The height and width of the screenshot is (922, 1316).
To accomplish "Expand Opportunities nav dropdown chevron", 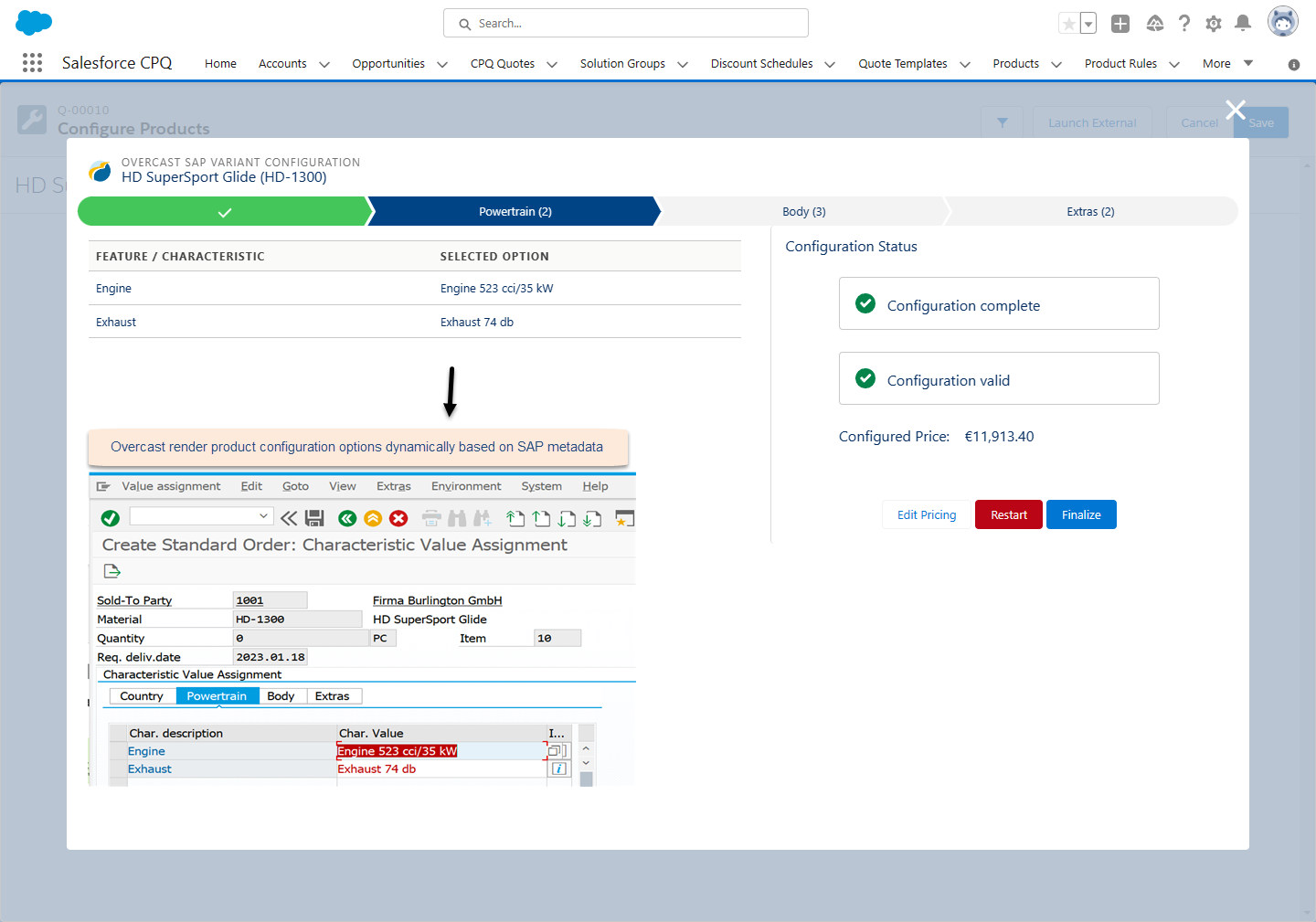I will click(442, 64).
